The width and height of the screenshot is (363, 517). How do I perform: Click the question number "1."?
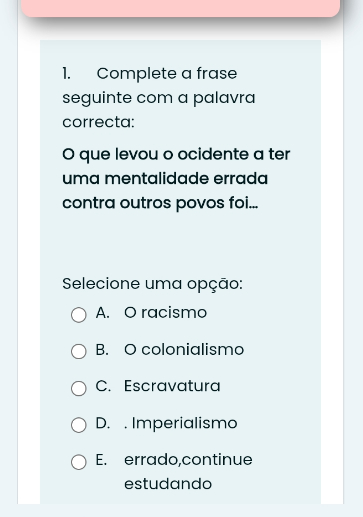click(x=66, y=73)
